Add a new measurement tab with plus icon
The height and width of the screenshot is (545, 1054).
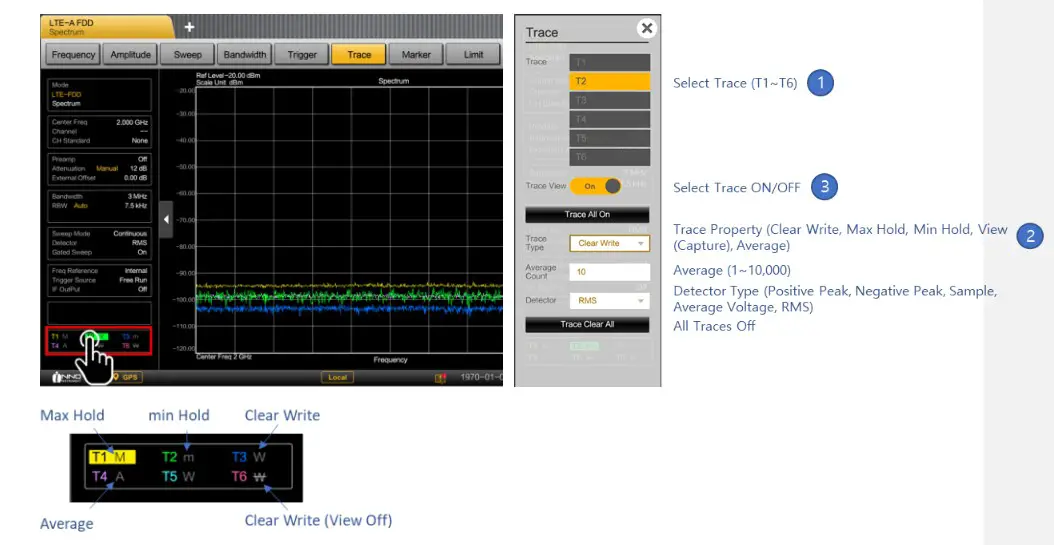pyautogui.click(x=190, y=27)
